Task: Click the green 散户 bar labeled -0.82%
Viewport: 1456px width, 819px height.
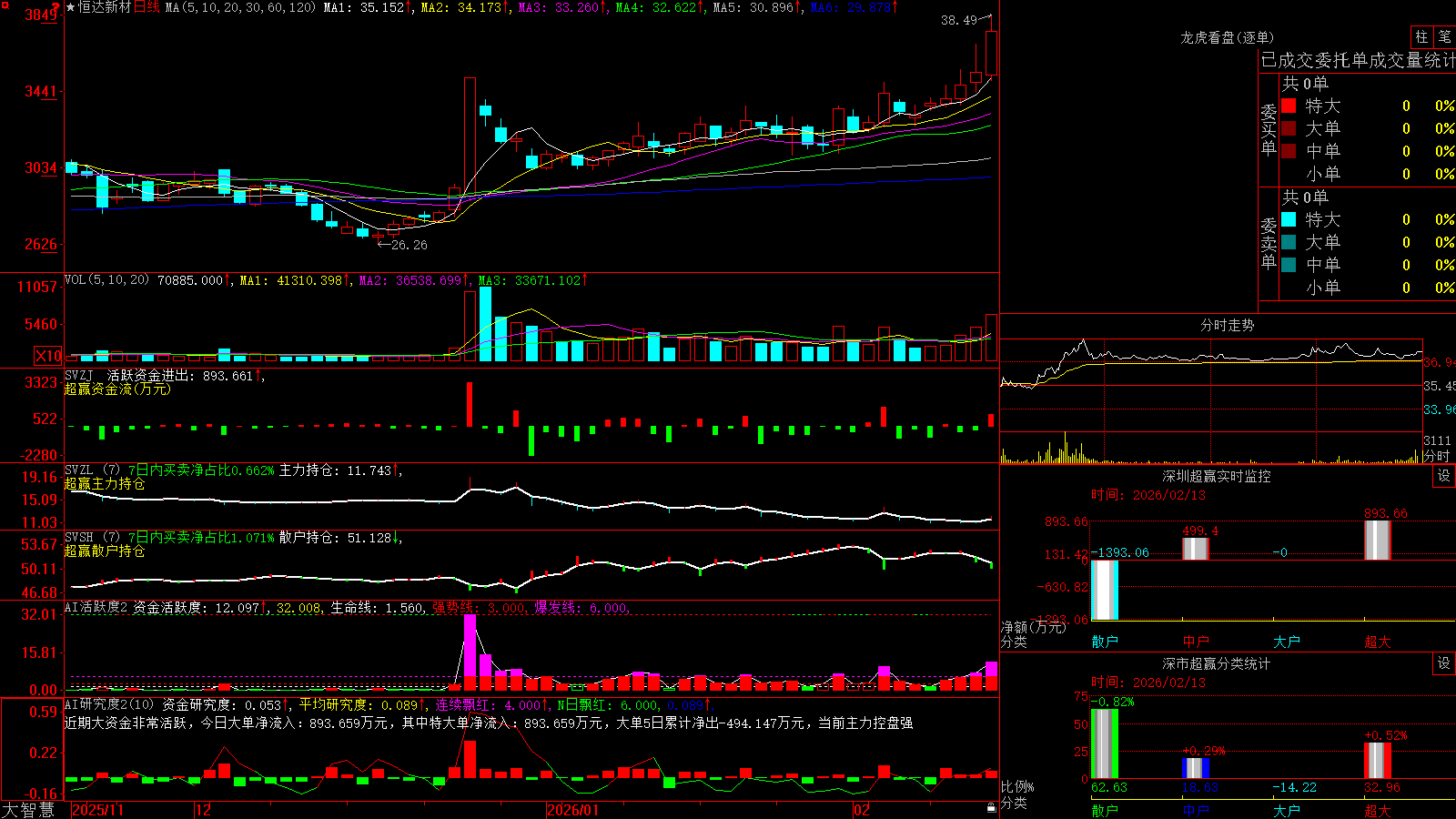Action: pos(1105,743)
